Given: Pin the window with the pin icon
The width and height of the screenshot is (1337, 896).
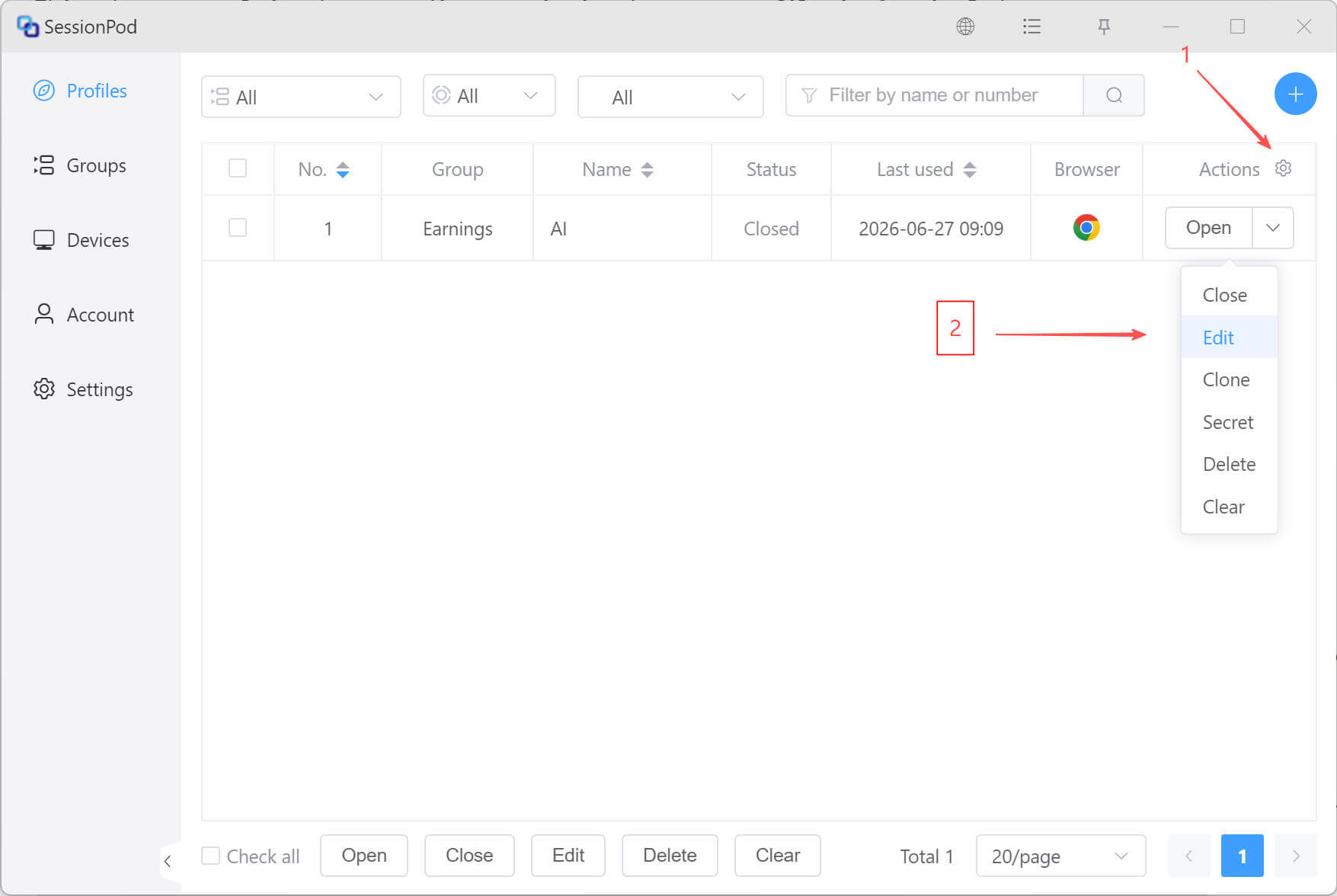Looking at the screenshot, I should point(1103,27).
